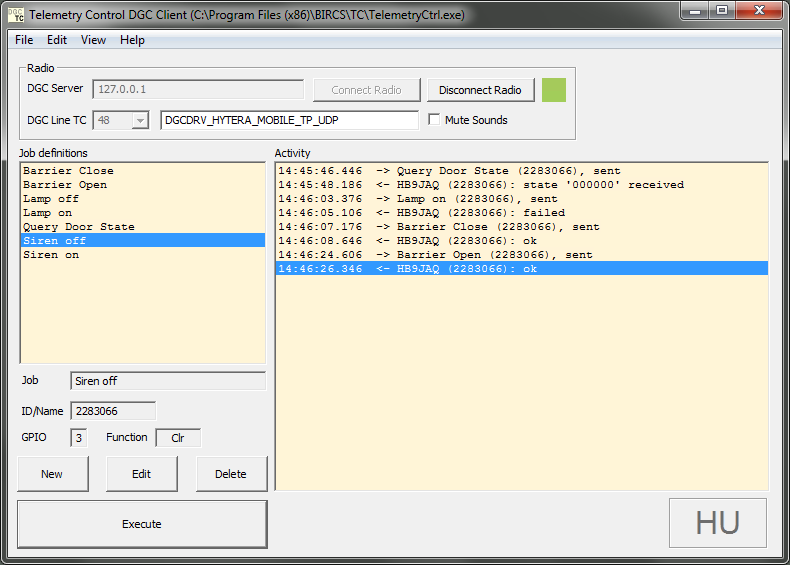The height and width of the screenshot is (565, 790).
Task: Click the Edit job button
Action: click(x=142, y=474)
